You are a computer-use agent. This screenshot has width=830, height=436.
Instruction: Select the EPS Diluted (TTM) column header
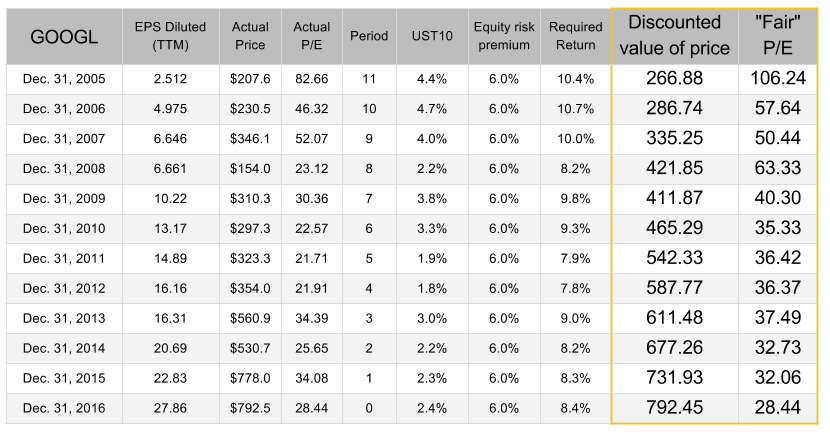point(161,38)
